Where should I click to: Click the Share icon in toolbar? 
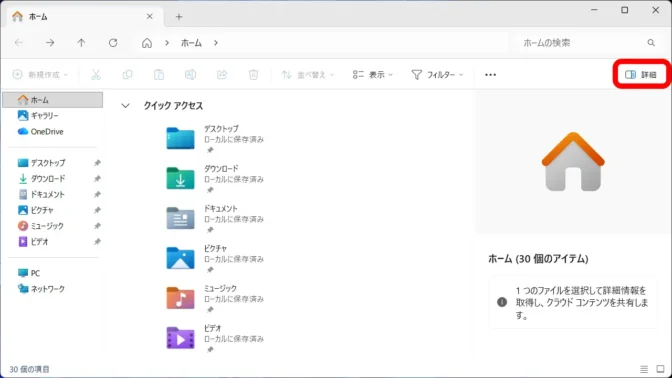click(x=222, y=75)
